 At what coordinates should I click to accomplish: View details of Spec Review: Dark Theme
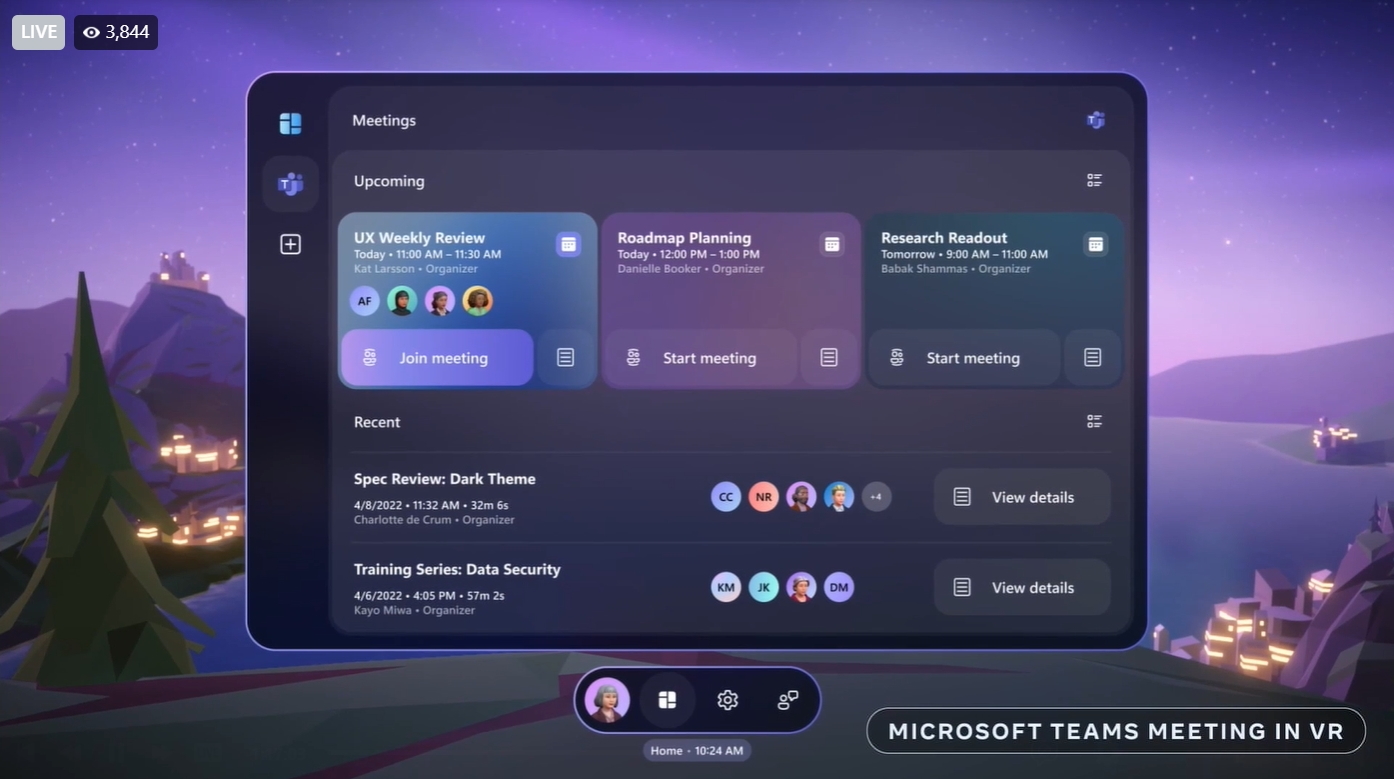click(x=1021, y=496)
